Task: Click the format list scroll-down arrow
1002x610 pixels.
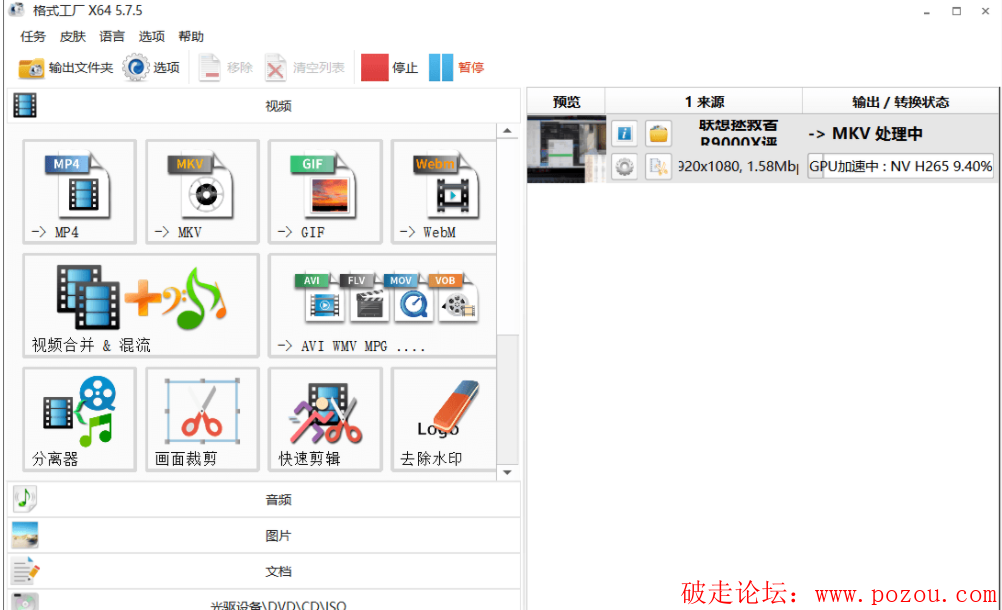Action: click(x=508, y=472)
